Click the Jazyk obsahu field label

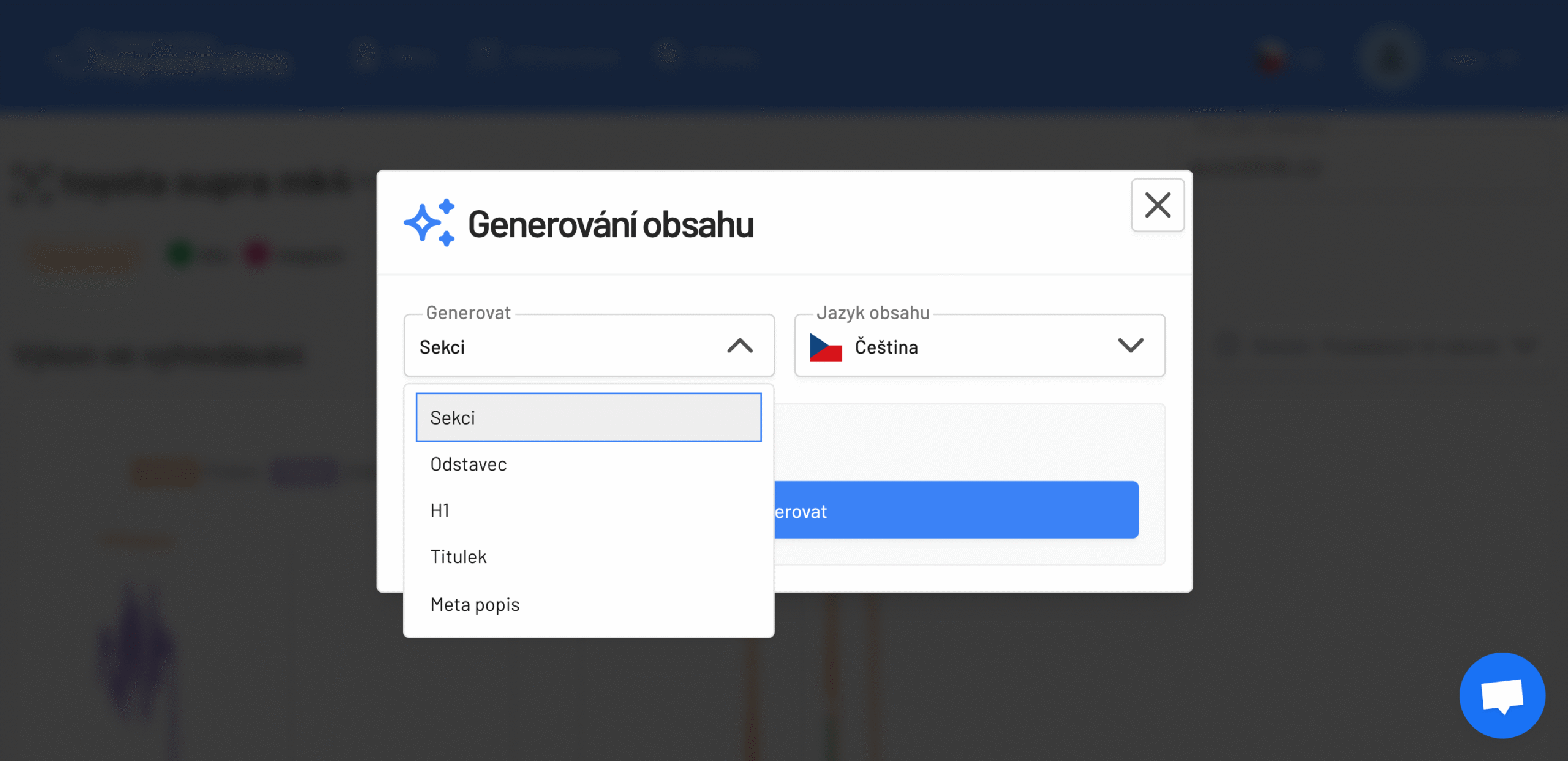[872, 313]
